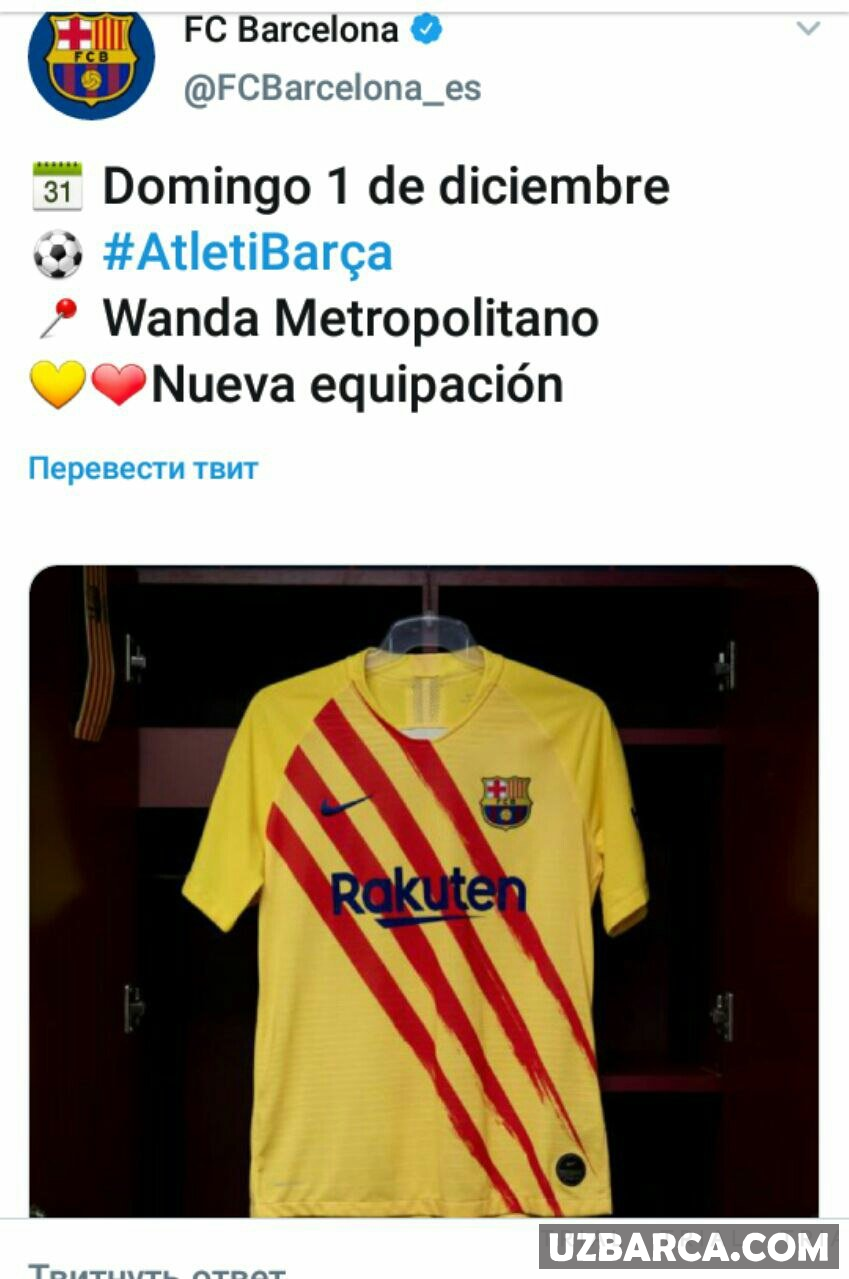Tap the Rakuten logo on the shirt

(x=428, y=896)
